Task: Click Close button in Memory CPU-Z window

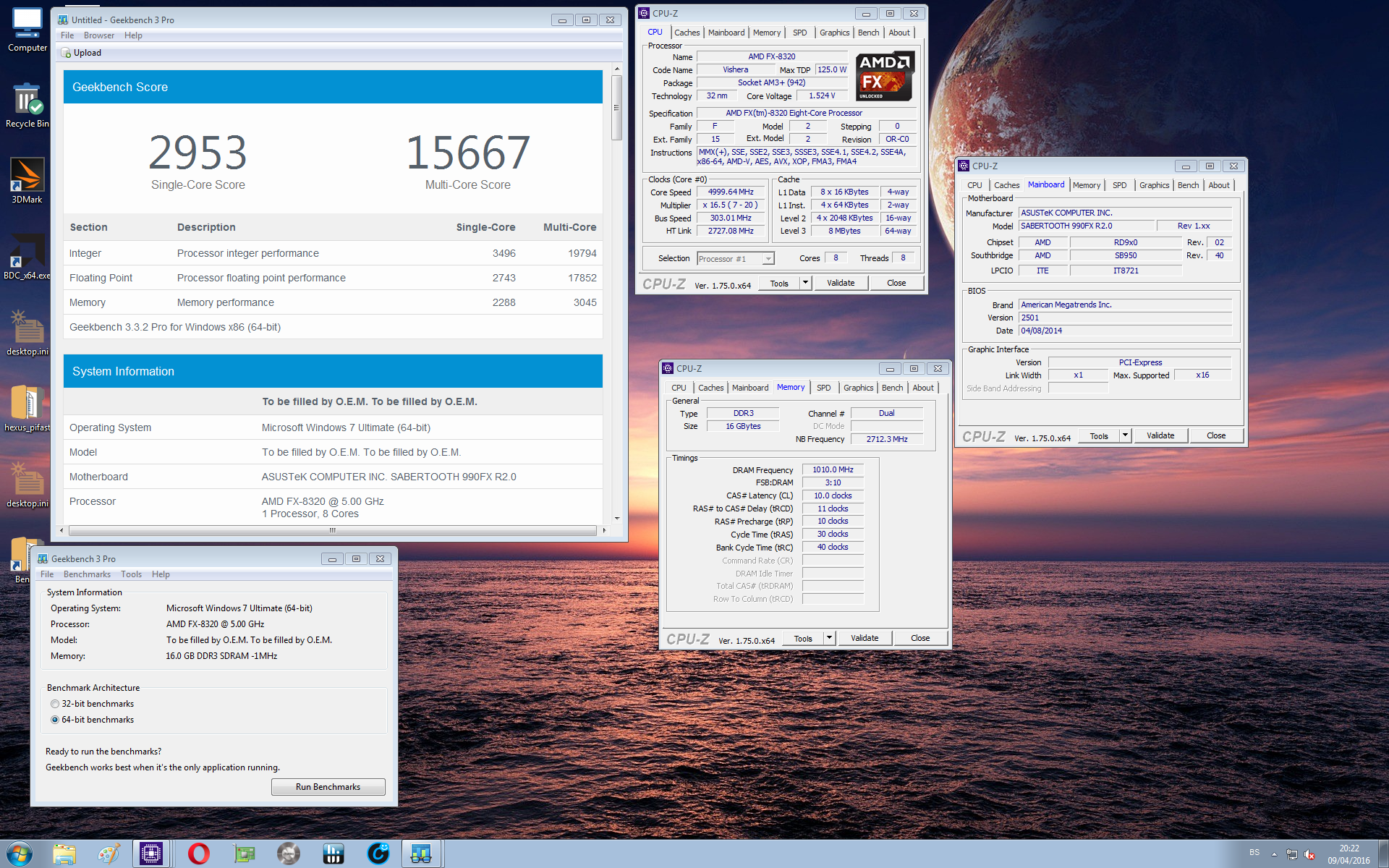Action: tap(920, 638)
